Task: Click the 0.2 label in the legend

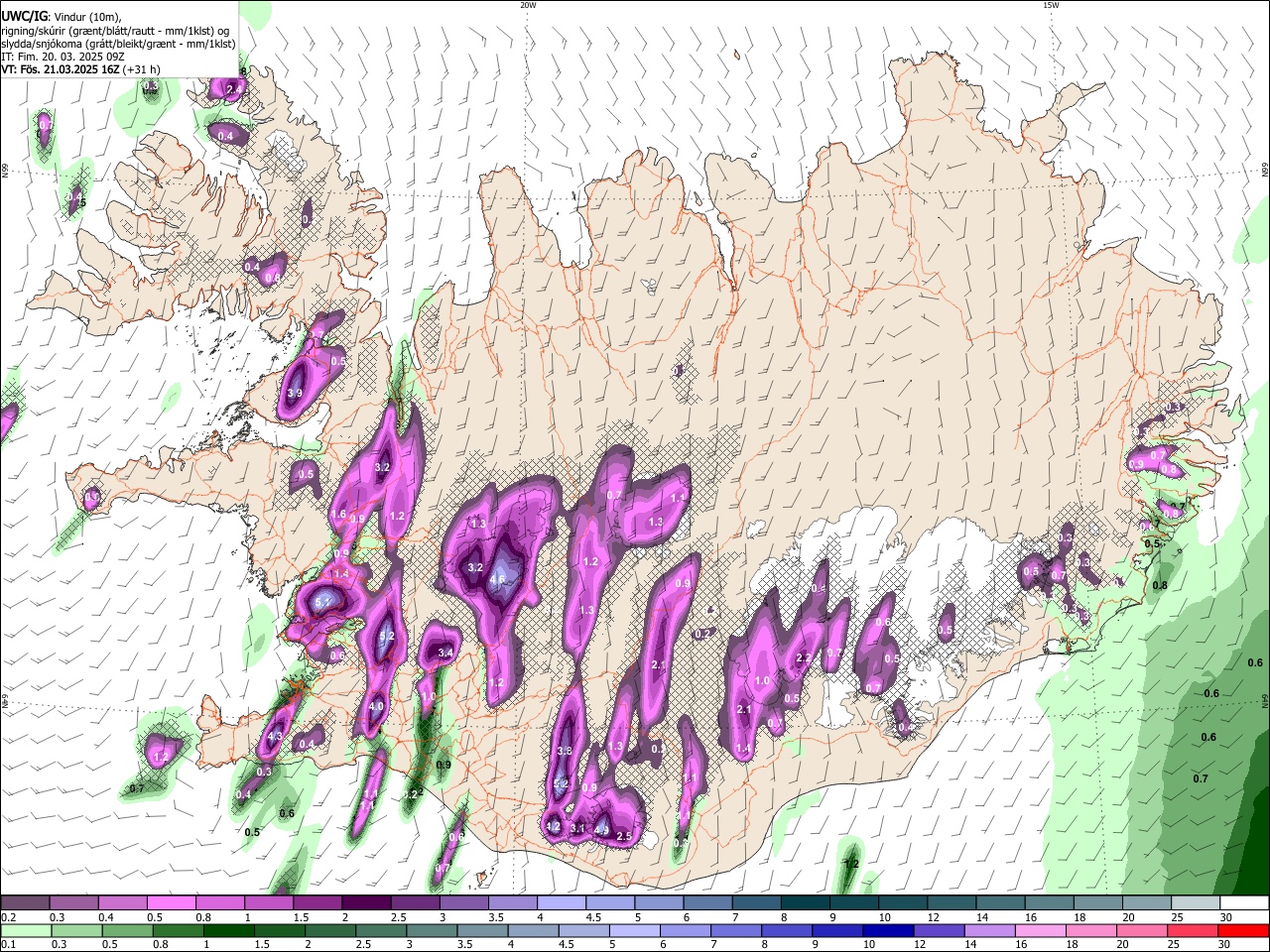Action: [x=7, y=917]
